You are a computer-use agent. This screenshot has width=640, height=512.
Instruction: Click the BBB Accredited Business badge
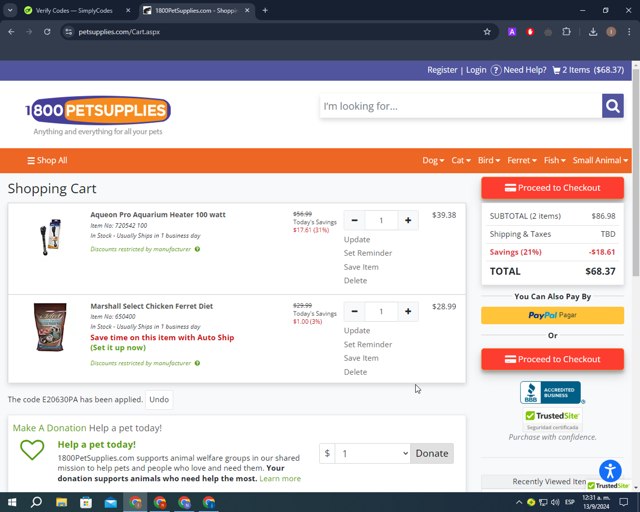550,392
